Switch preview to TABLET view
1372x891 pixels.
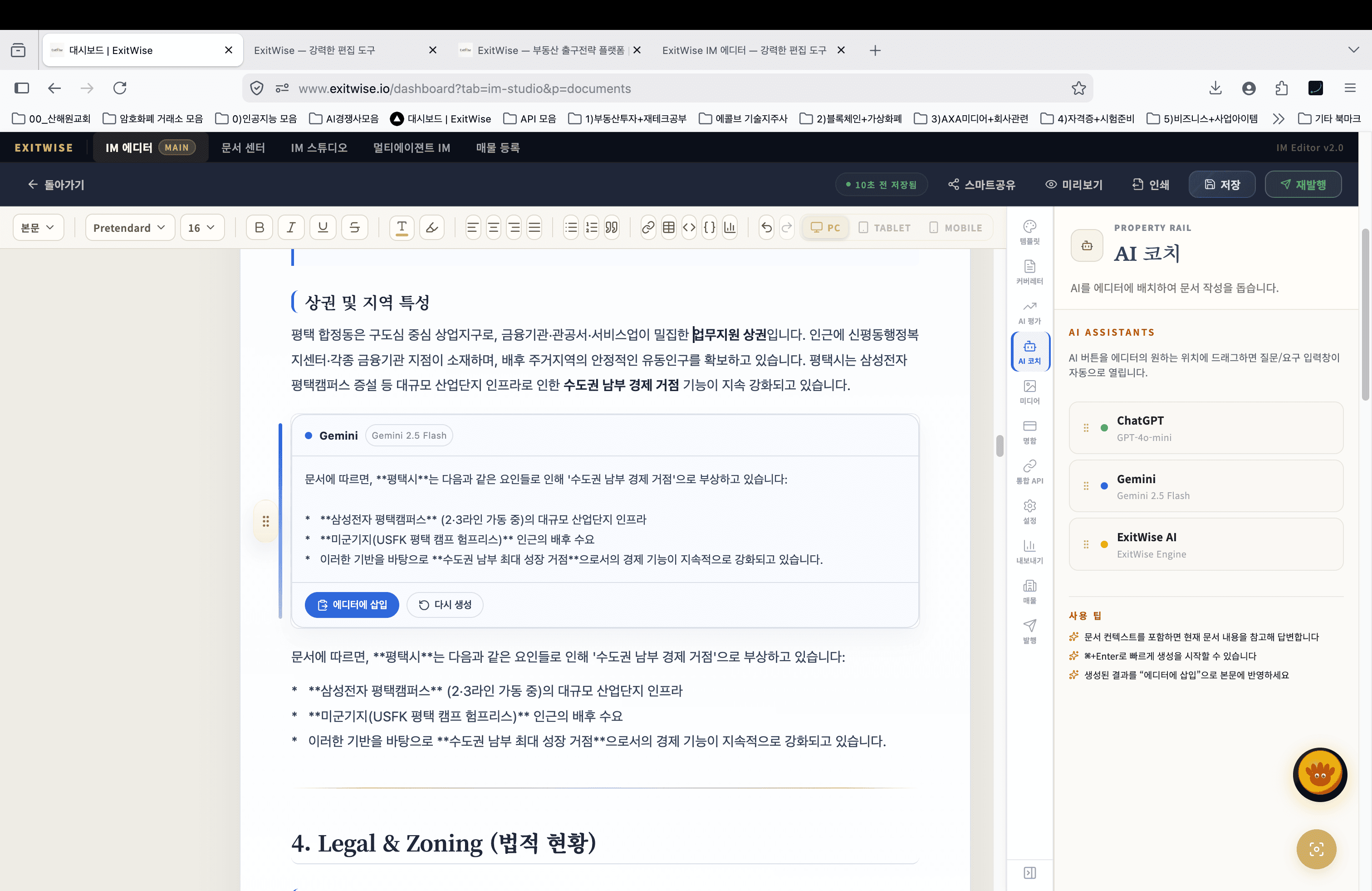pyautogui.click(x=885, y=227)
